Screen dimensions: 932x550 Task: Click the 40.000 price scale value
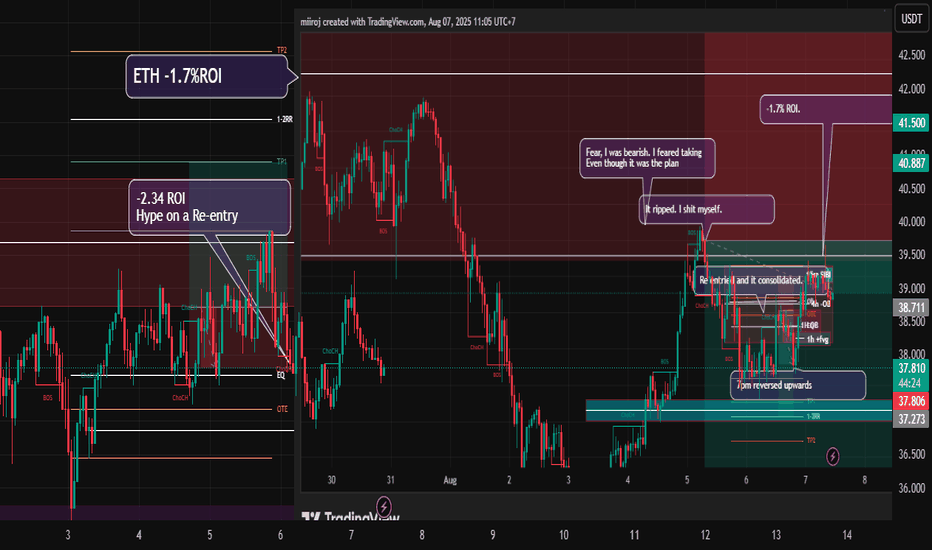pos(912,222)
